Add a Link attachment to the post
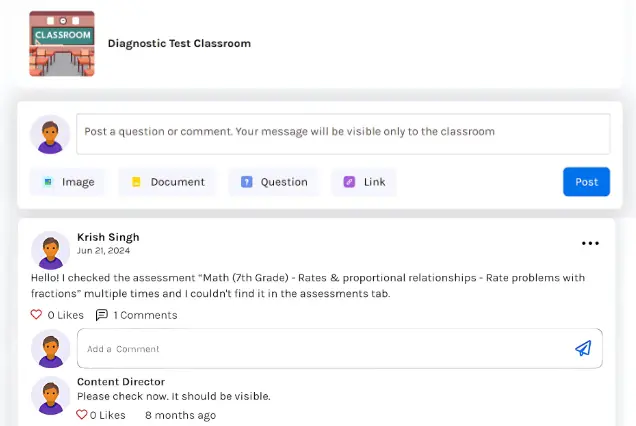Viewport: 636px width, 426px height. pos(364,182)
